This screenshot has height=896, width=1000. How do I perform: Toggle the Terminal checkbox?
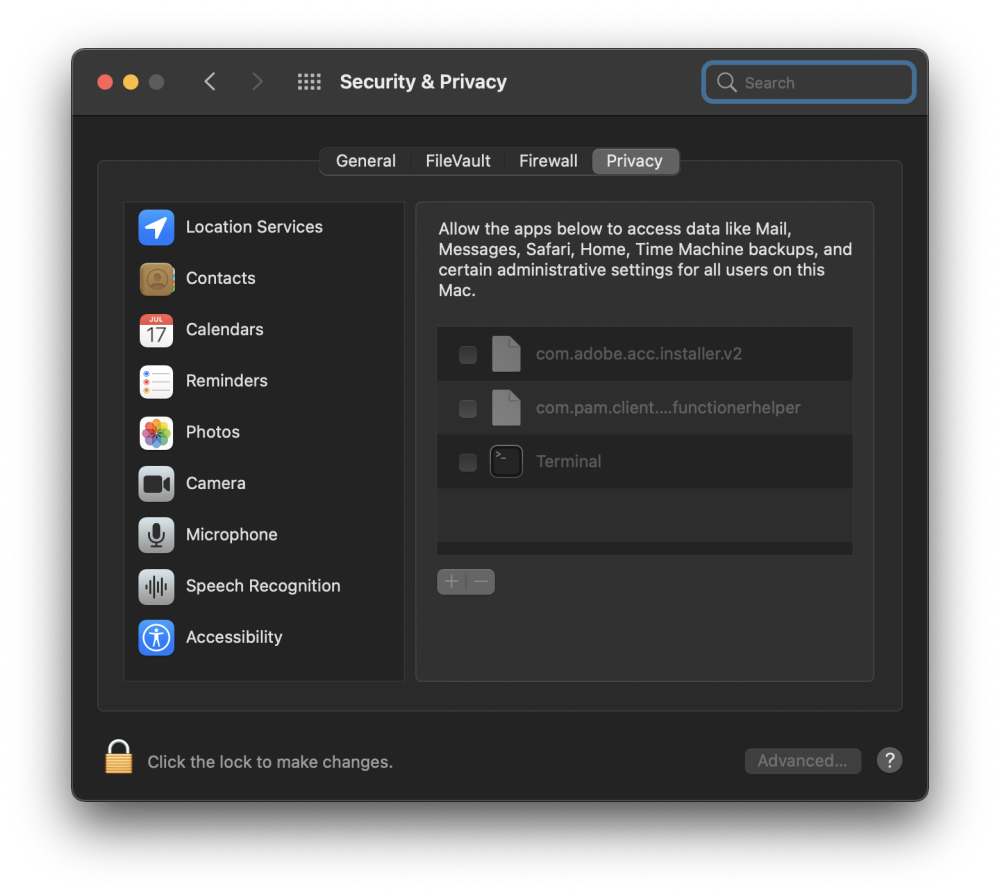pyautogui.click(x=468, y=462)
